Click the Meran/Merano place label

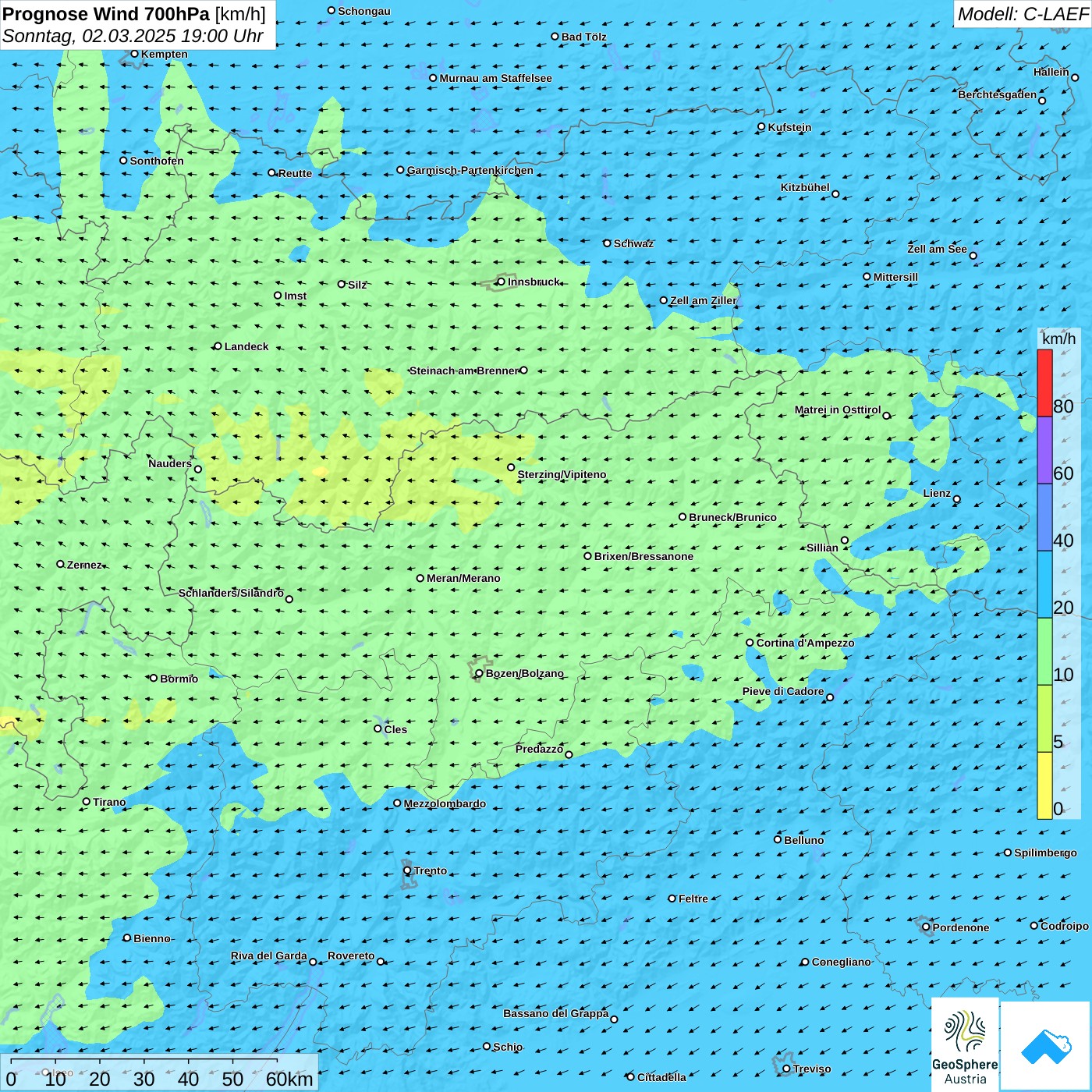click(463, 578)
